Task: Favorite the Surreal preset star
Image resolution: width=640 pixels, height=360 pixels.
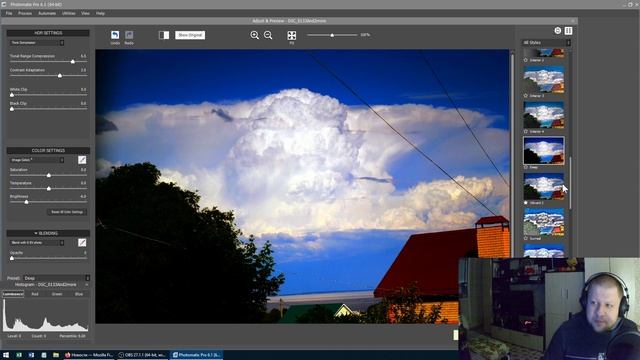Action: [x=526, y=238]
